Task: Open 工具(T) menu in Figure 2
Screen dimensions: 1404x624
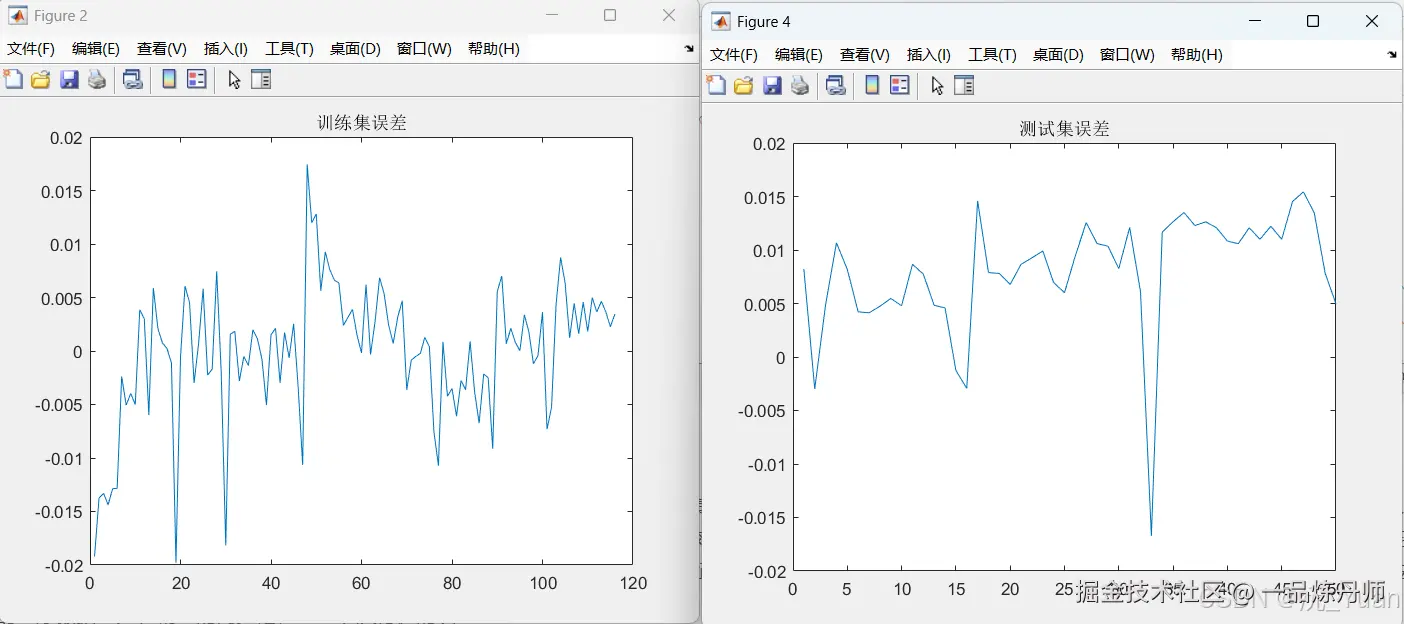Action: click(x=289, y=49)
